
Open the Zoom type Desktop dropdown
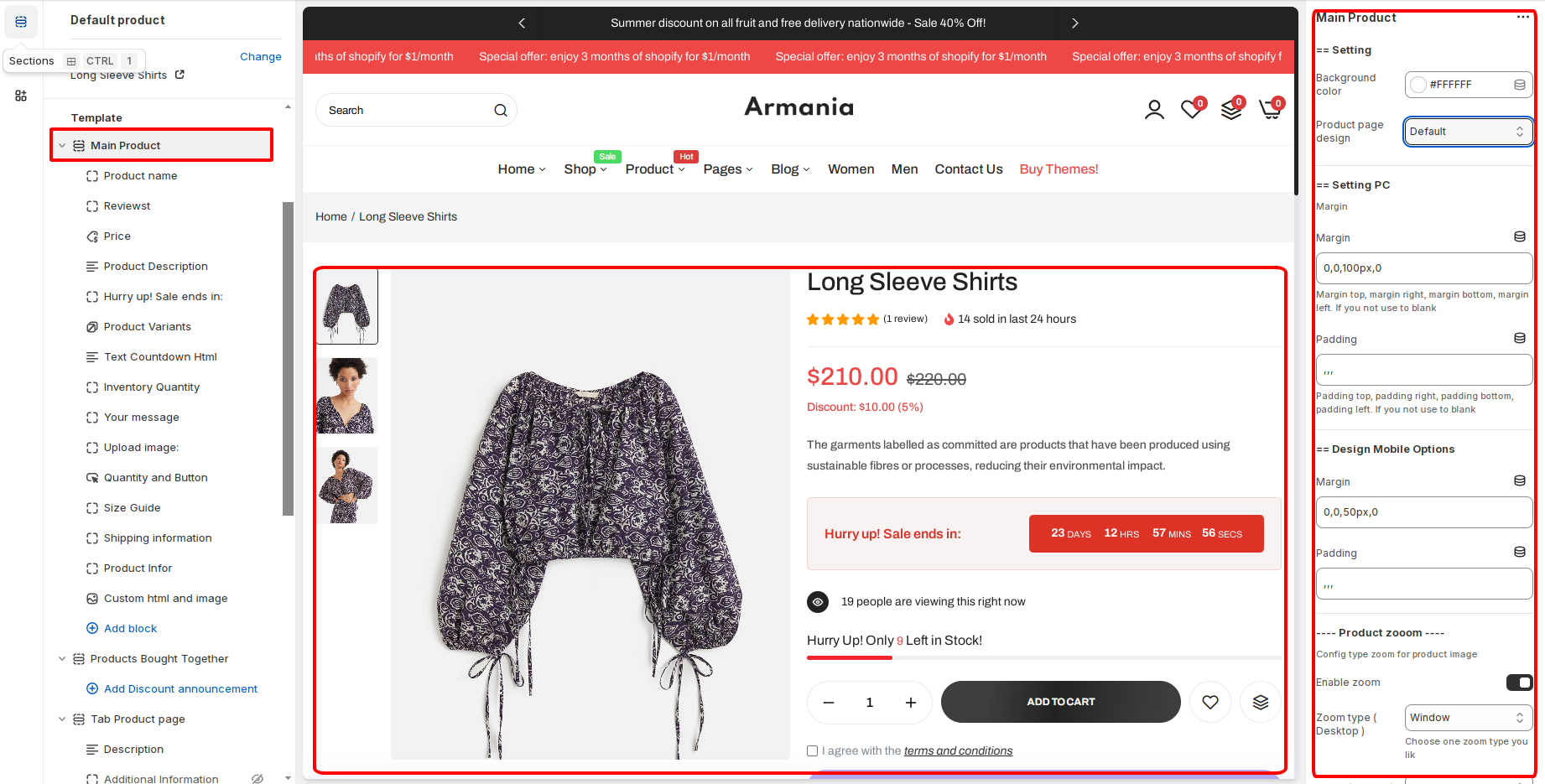pyautogui.click(x=1468, y=718)
